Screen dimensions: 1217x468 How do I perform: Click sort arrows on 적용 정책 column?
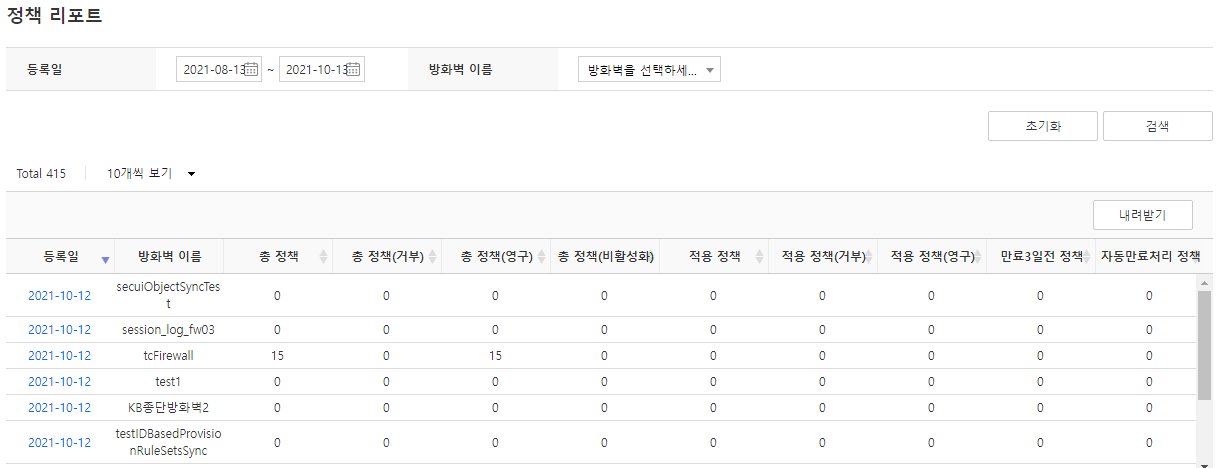click(x=759, y=257)
